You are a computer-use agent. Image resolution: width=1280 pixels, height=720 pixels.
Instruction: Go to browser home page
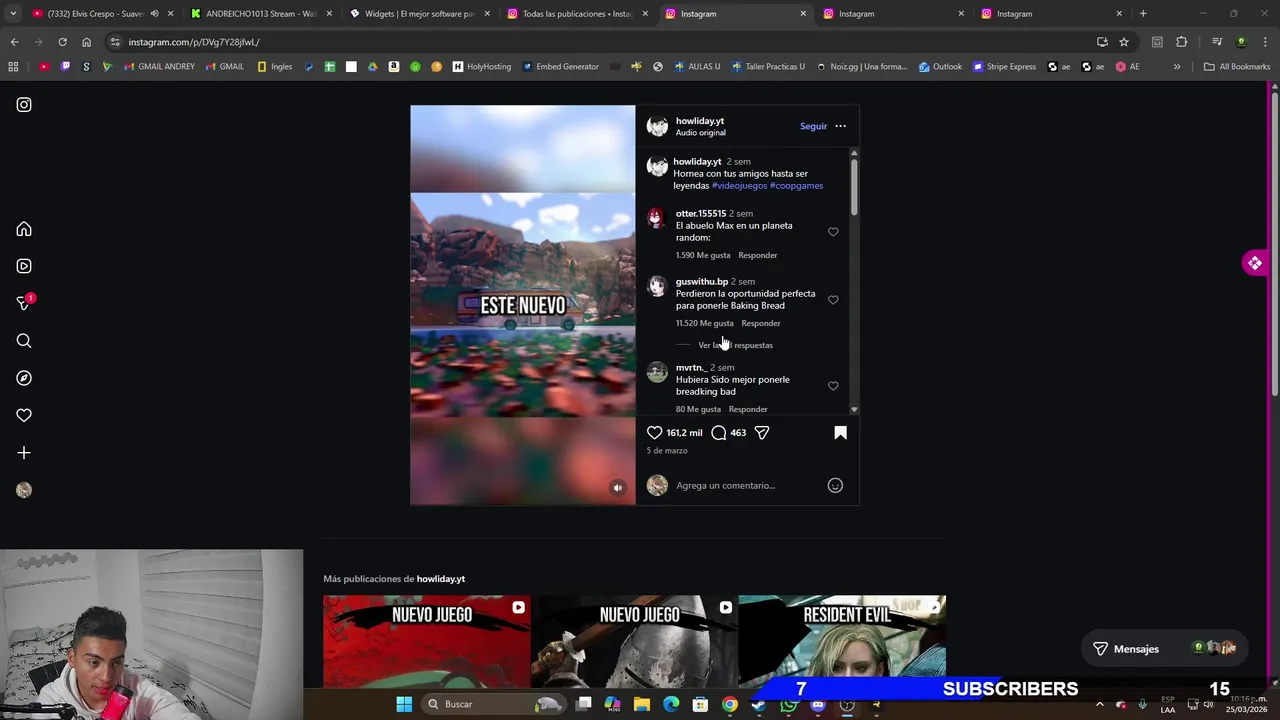coord(86,42)
